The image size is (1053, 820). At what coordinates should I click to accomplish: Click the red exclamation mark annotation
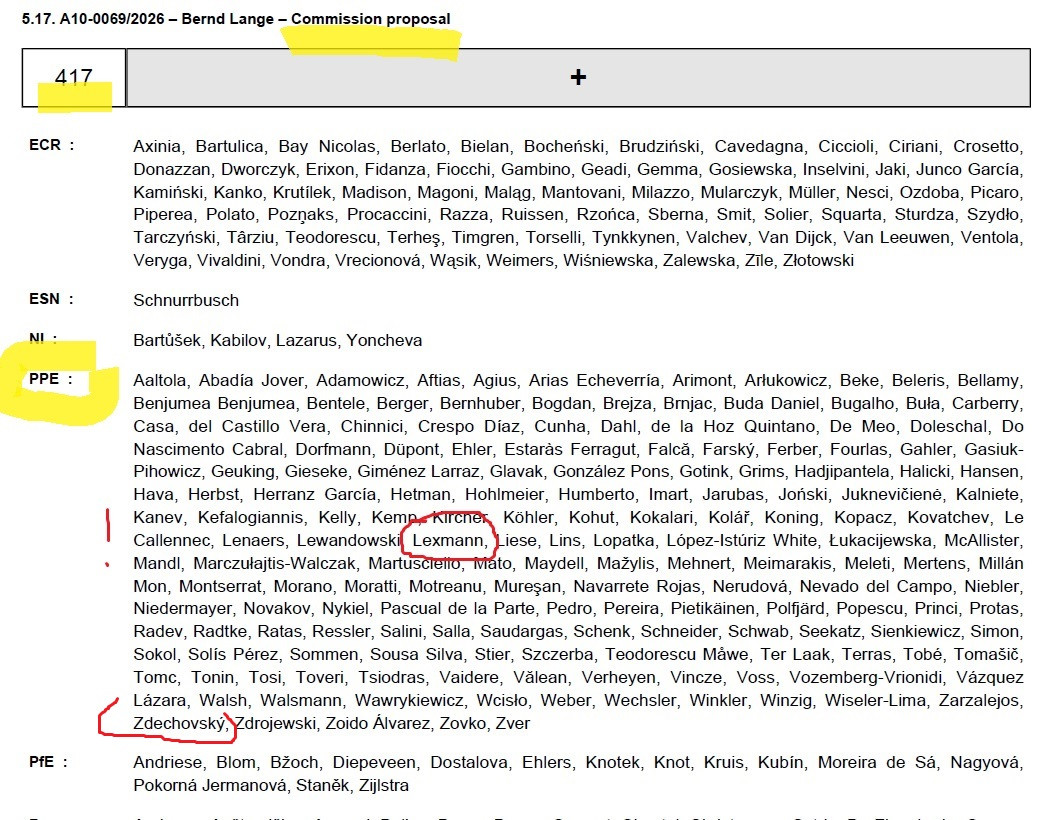click(108, 530)
